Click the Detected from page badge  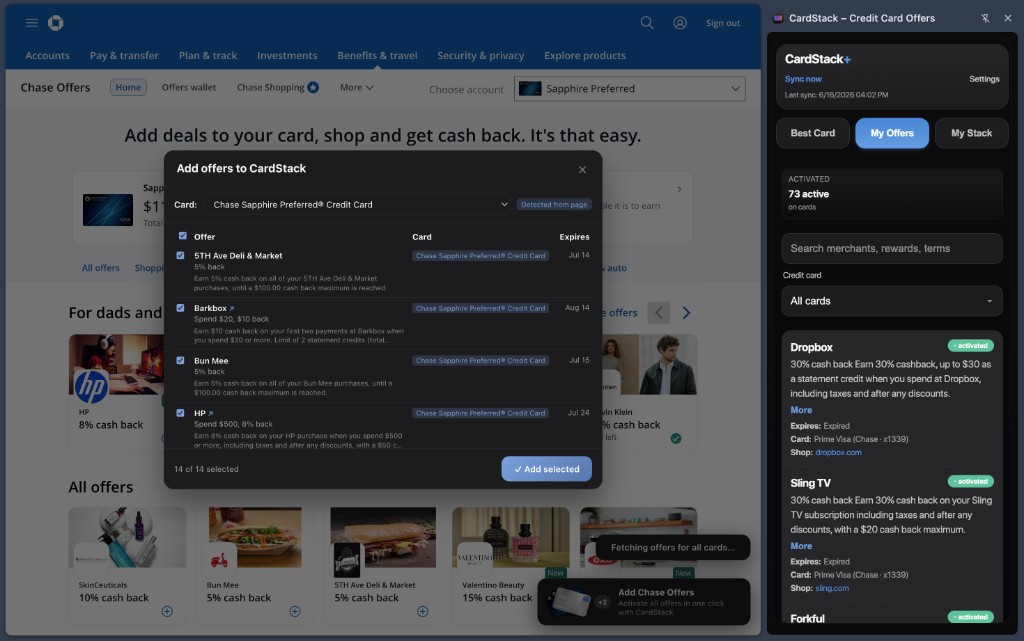pos(554,204)
